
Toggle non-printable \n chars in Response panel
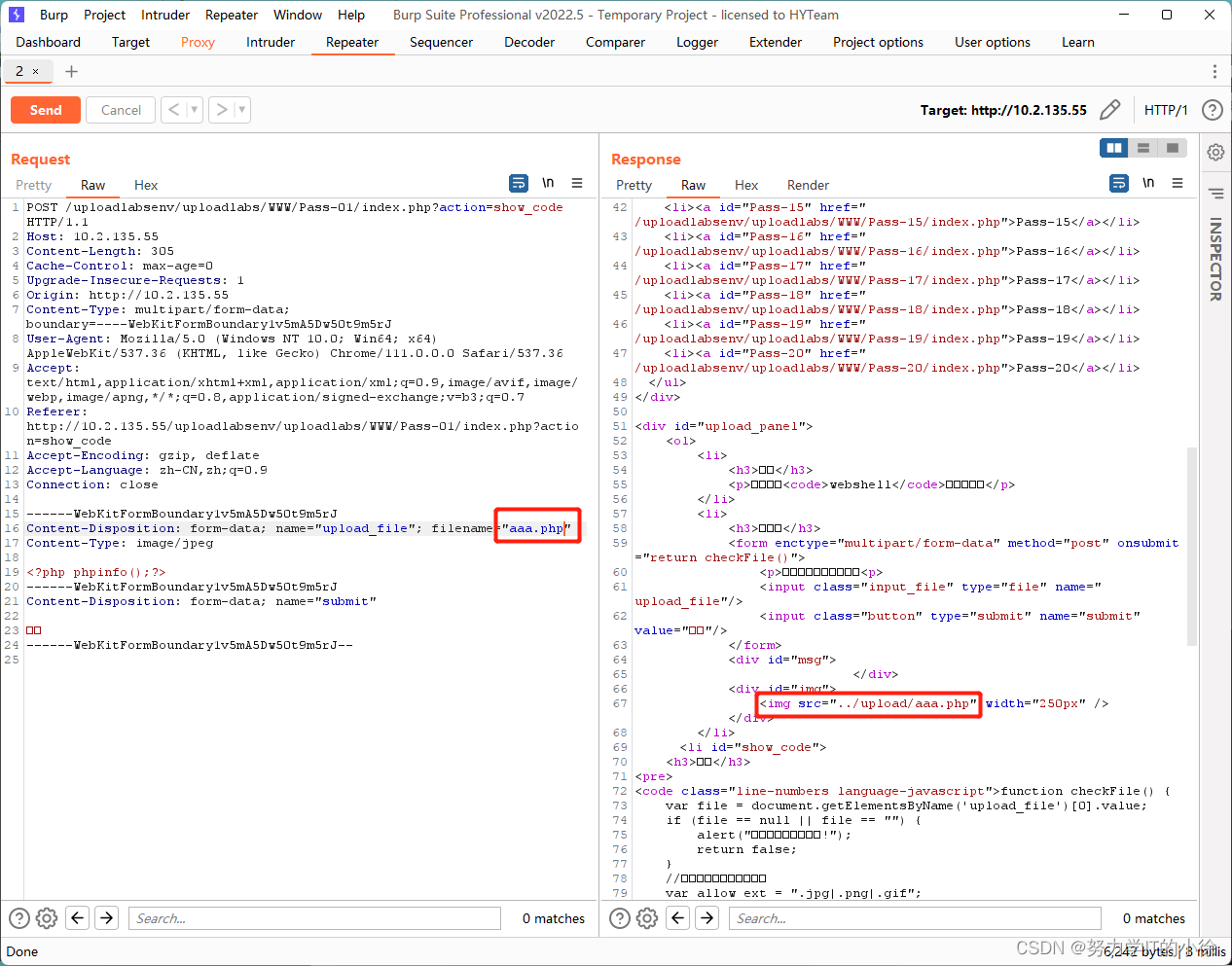tap(1148, 183)
